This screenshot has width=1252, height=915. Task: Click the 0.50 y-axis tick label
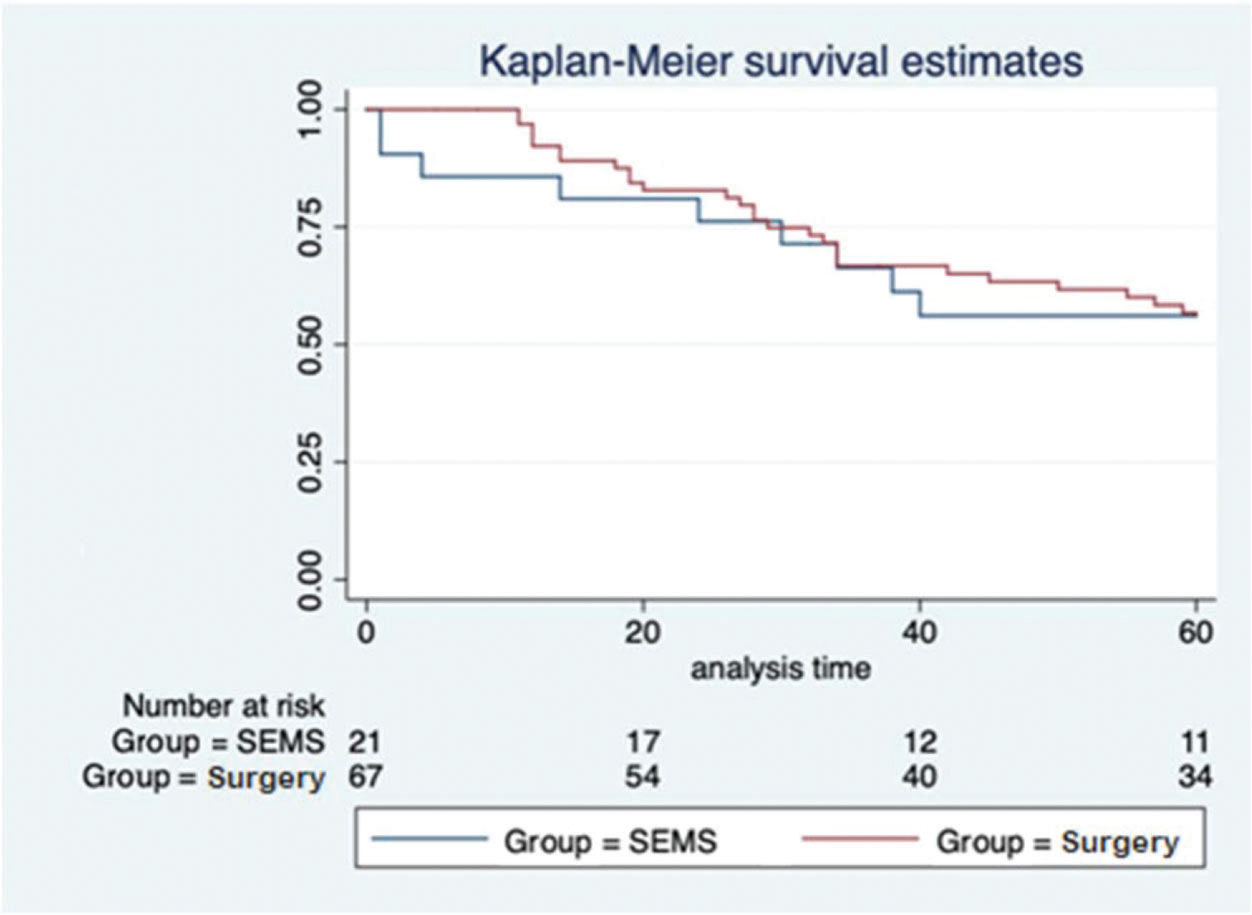(311, 344)
